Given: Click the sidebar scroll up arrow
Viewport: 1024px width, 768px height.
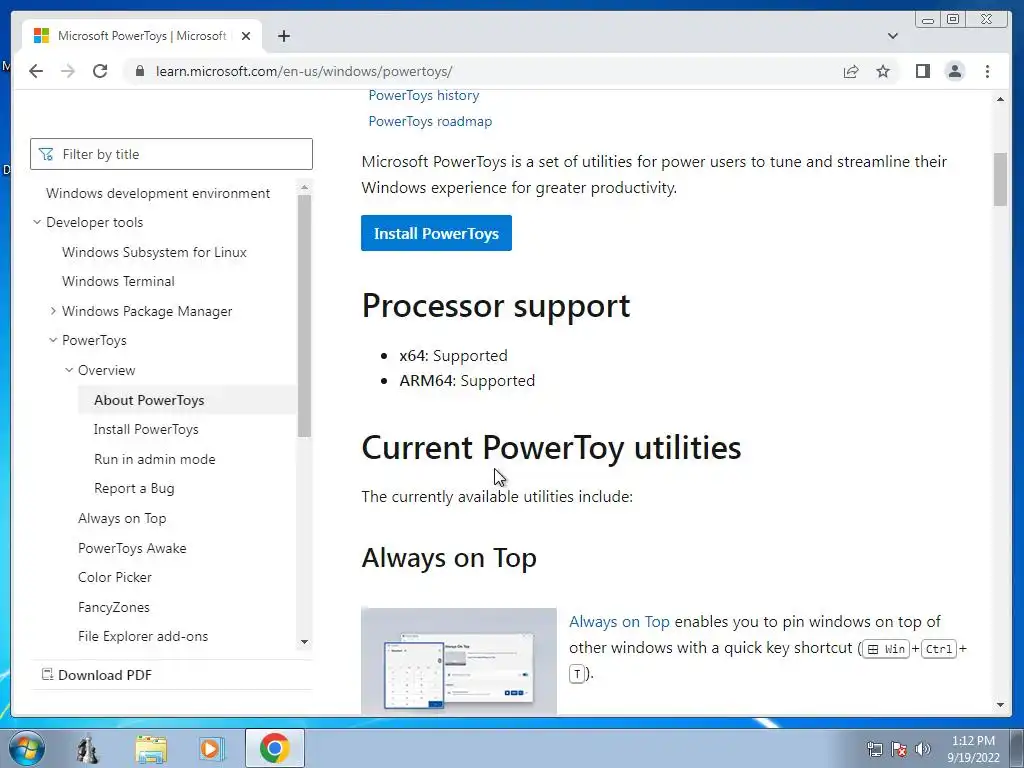Looking at the screenshot, I should tap(304, 187).
